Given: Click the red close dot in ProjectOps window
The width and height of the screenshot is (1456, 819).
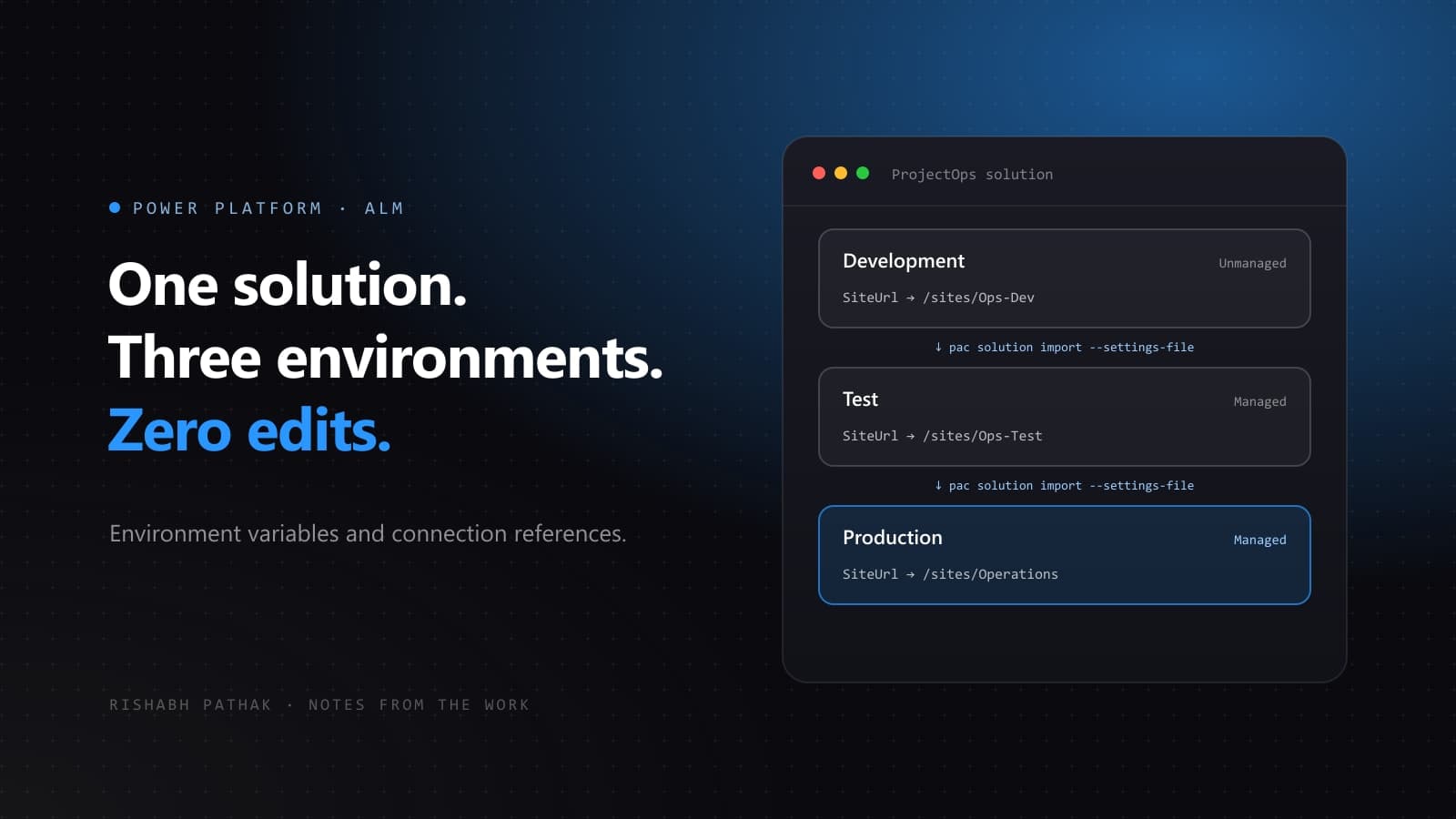Looking at the screenshot, I should pos(819,173).
